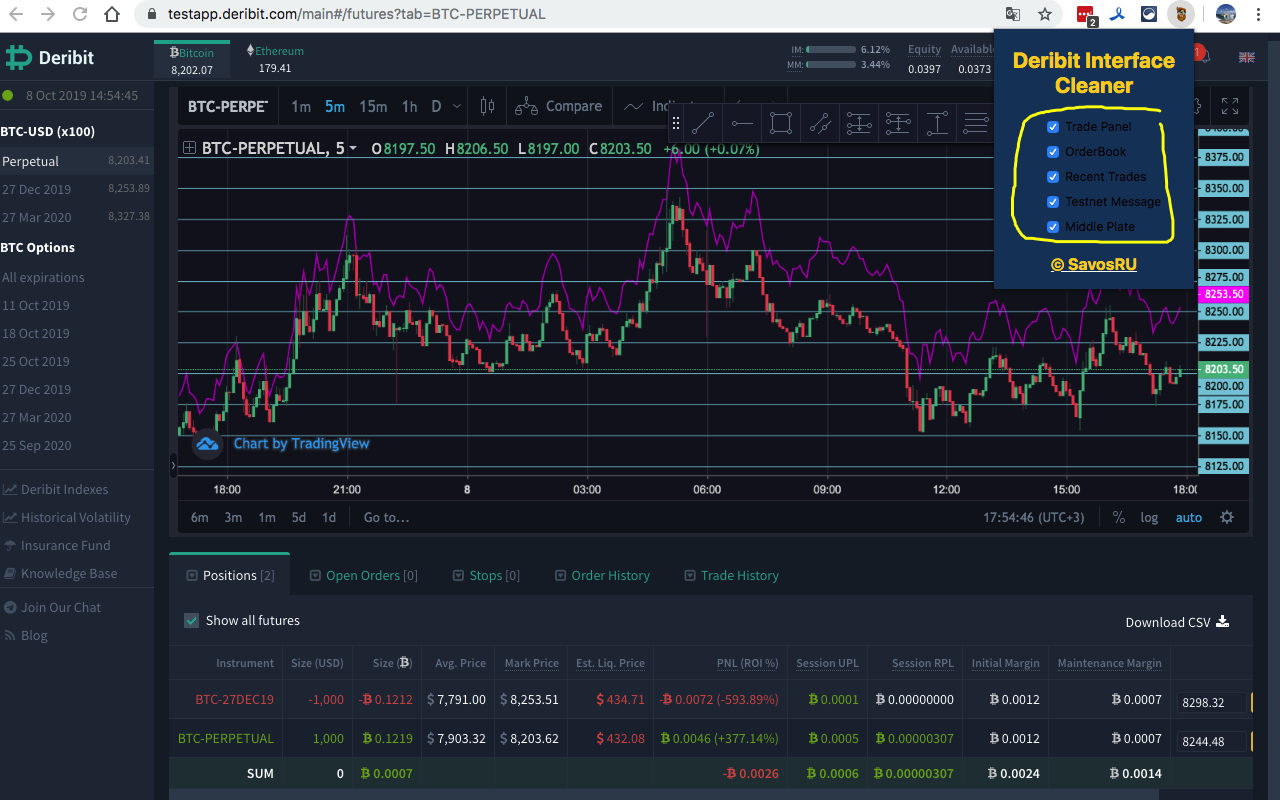Change language via UK flag
The image size is (1280, 800).
pos(1246,57)
